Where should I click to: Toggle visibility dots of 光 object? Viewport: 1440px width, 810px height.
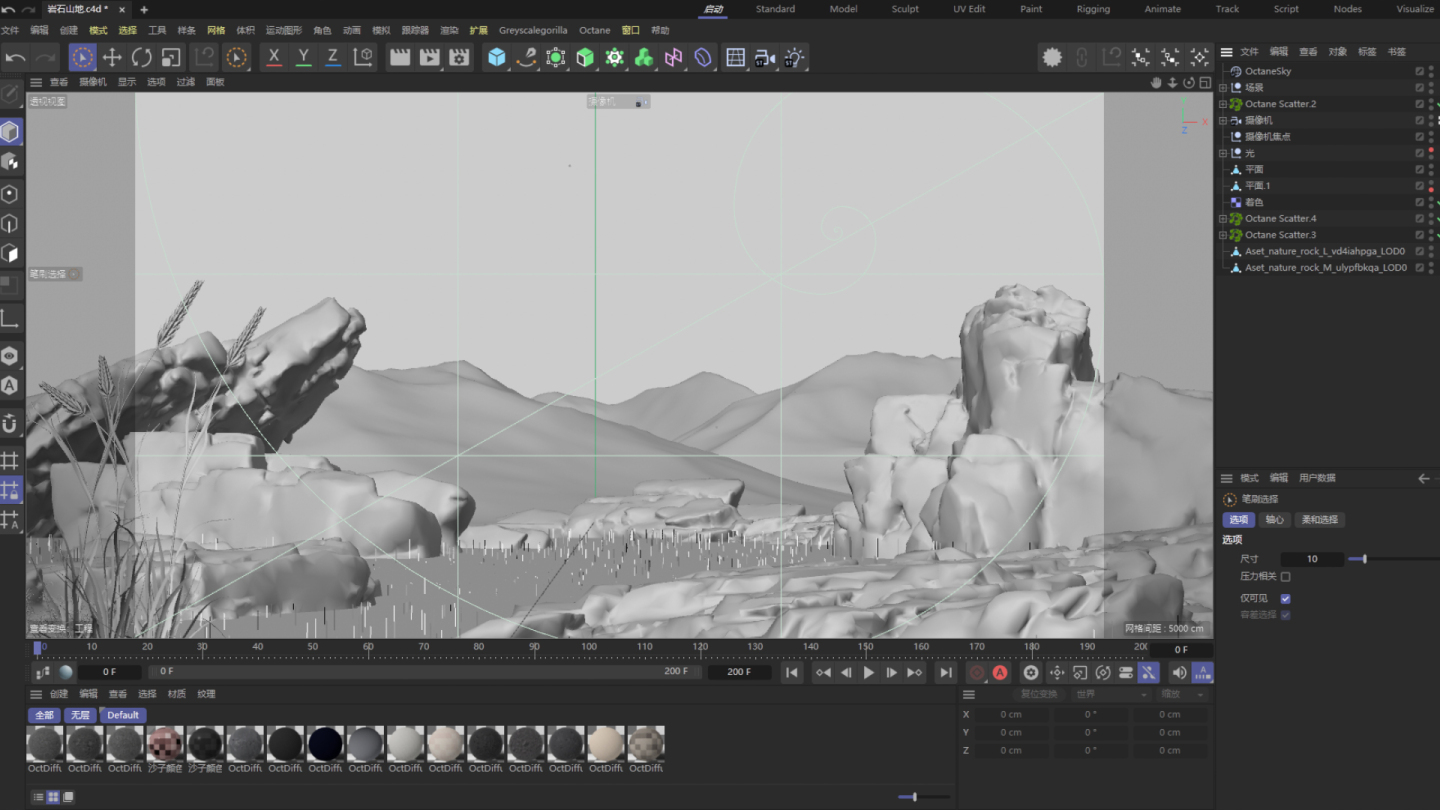tap(1431, 153)
